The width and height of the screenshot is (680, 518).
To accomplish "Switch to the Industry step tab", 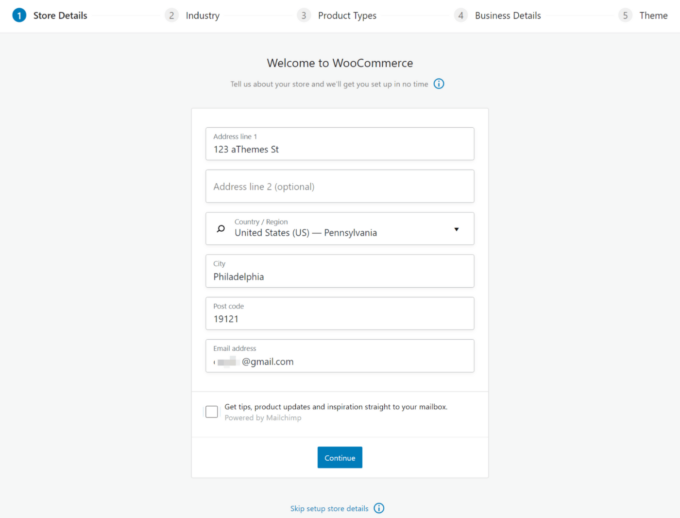I will [202, 16].
